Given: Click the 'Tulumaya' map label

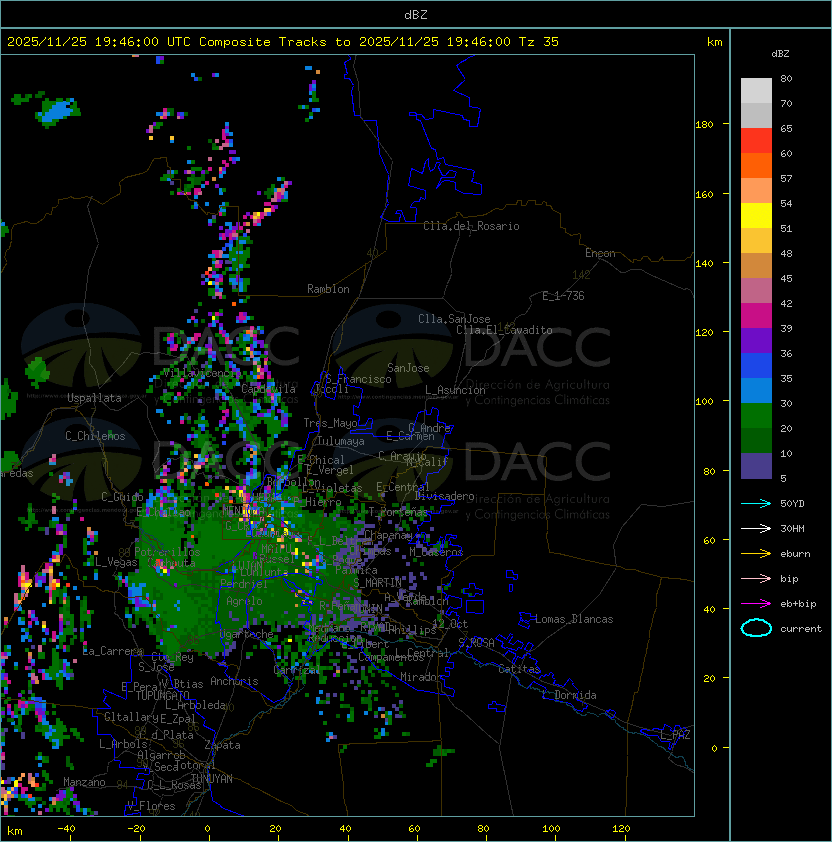Looking at the screenshot, I should click(341, 441).
